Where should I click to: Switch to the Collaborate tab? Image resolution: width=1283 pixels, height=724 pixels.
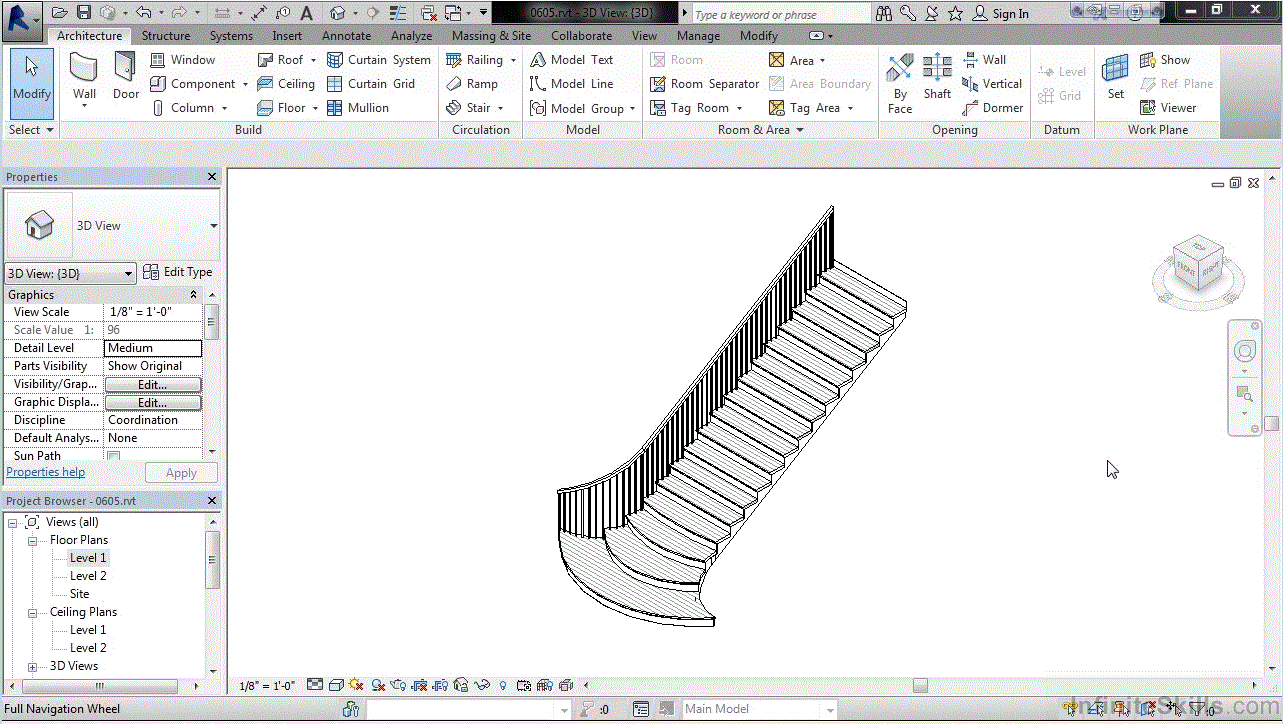[x=581, y=35]
